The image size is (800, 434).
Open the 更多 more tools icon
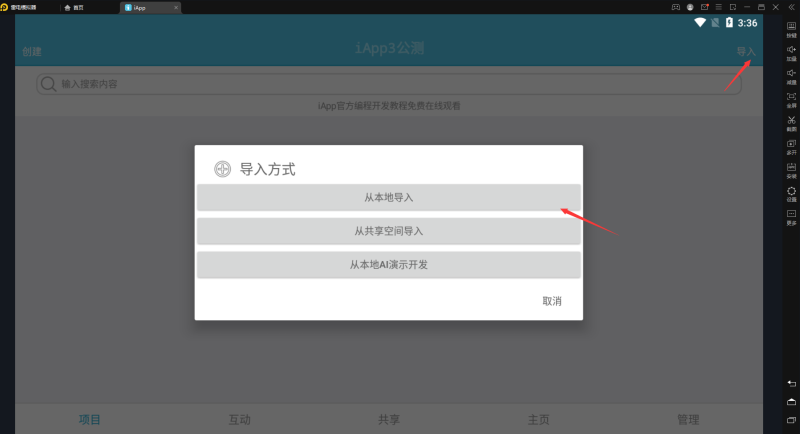click(791, 217)
